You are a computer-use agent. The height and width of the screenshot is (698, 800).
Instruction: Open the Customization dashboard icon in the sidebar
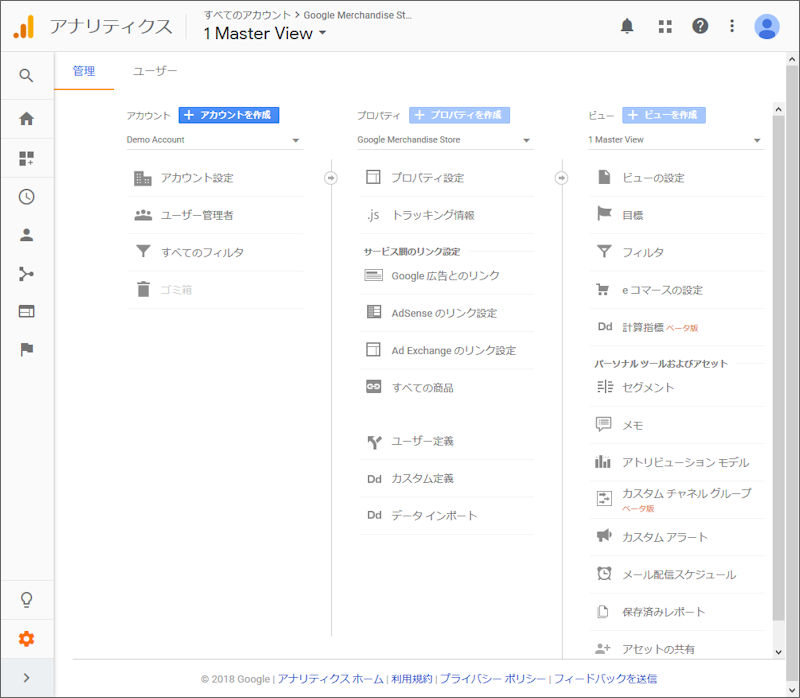pos(27,158)
